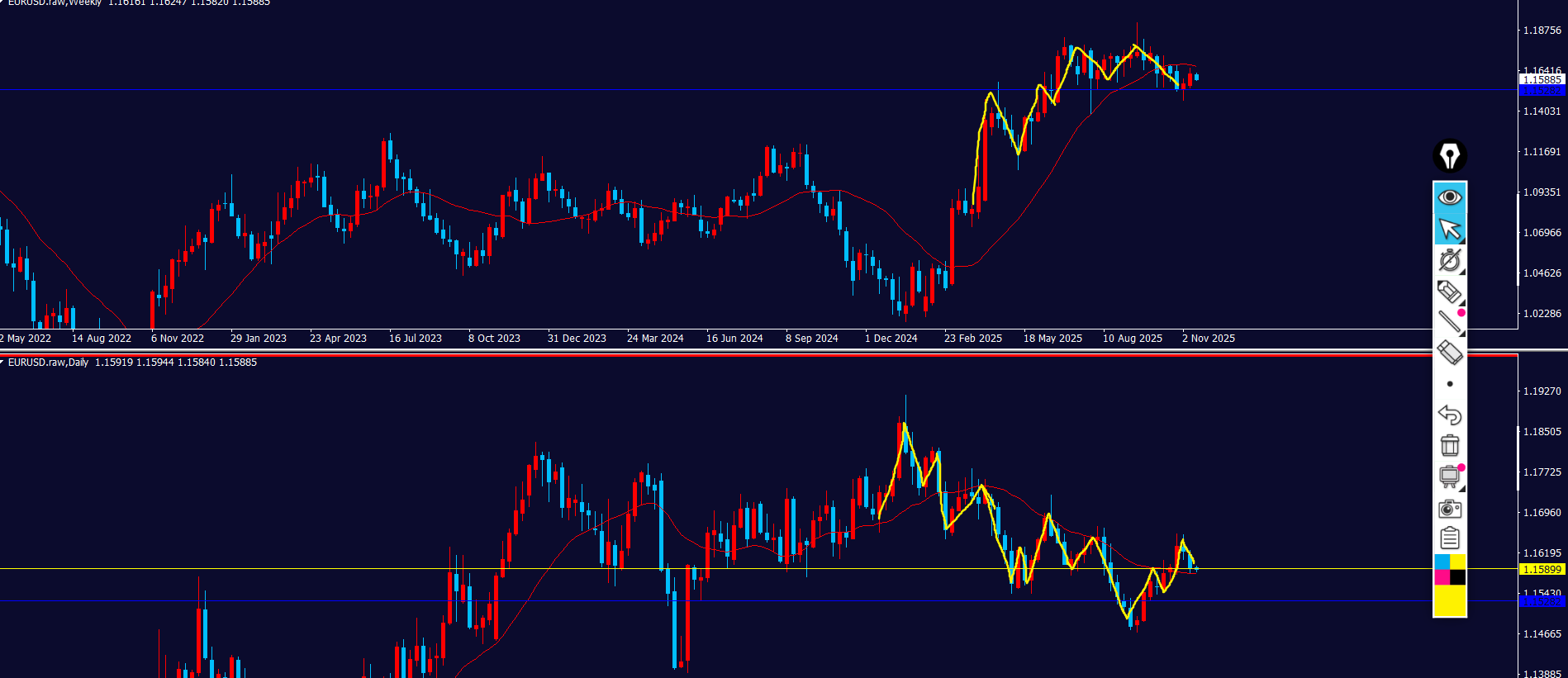
Task: Open the whiteboard easel tool
Action: click(x=1449, y=476)
